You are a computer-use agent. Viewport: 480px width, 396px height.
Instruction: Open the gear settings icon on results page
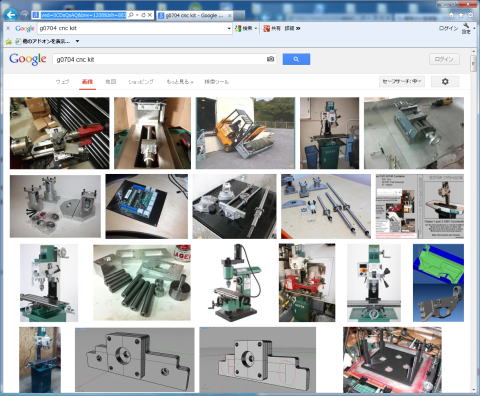pos(445,81)
